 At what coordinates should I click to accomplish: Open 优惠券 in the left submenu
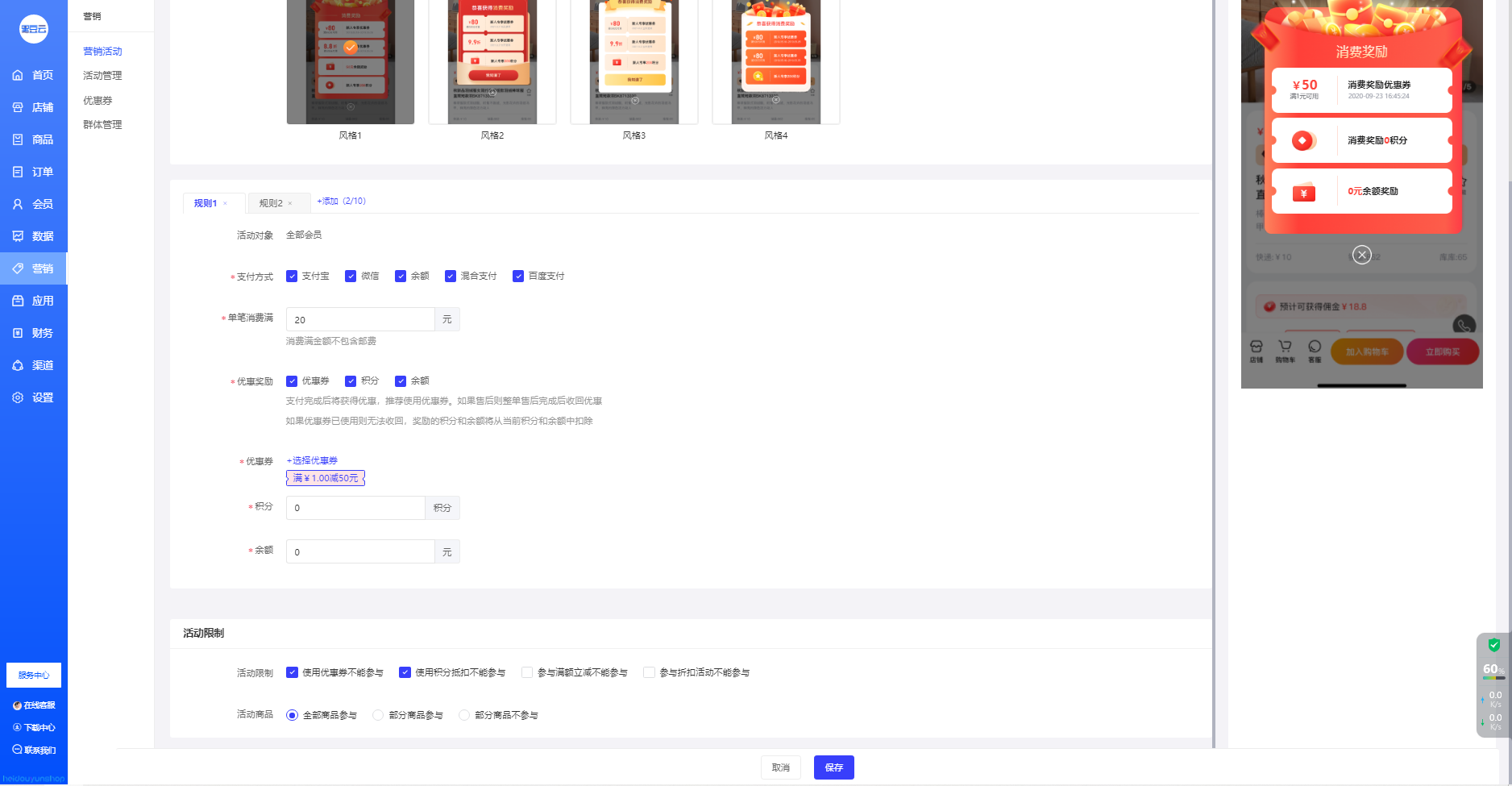click(x=98, y=101)
